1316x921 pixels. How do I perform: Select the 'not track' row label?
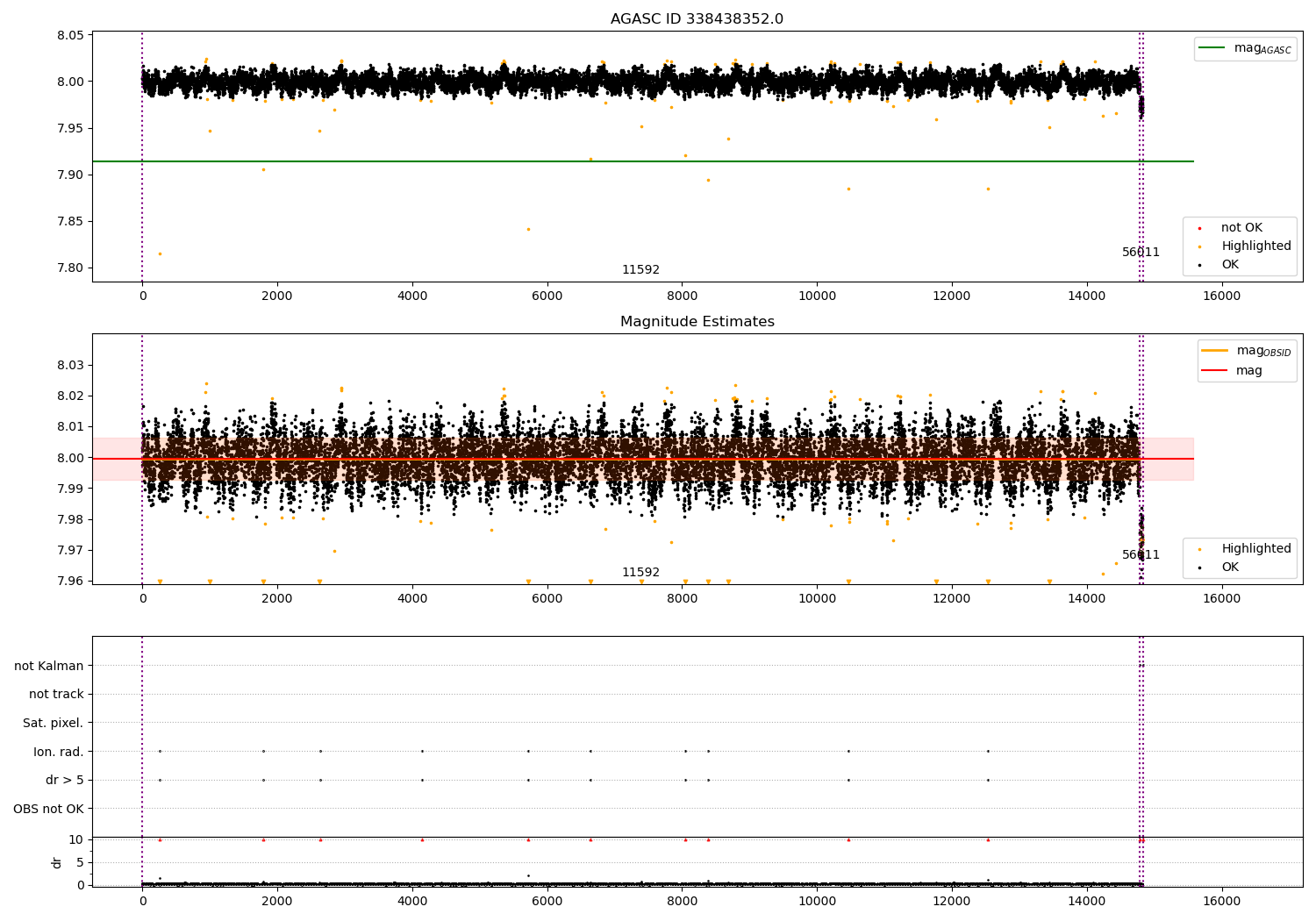coord(56,695)
